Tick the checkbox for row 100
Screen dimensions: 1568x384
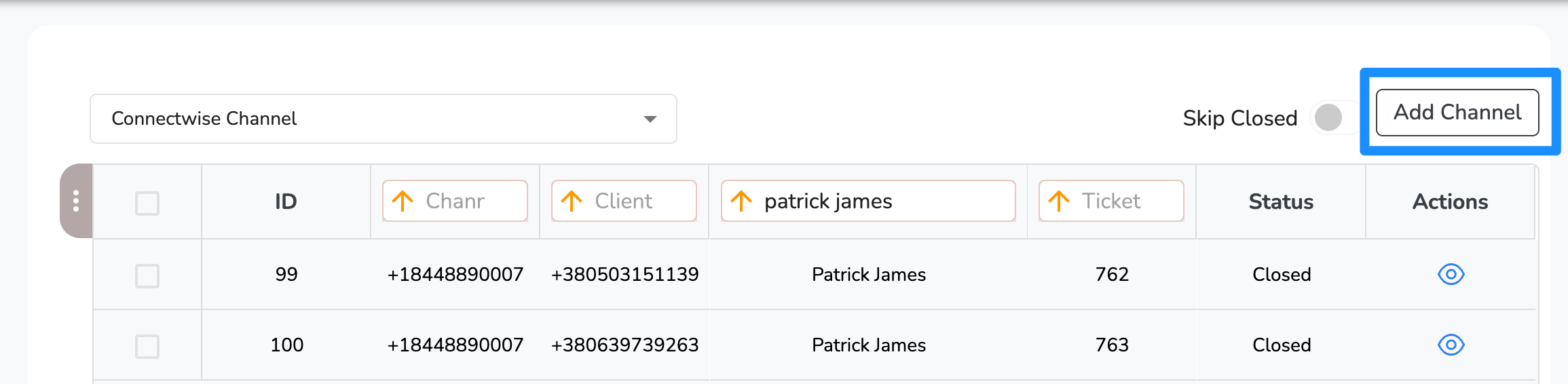[147, 347]
